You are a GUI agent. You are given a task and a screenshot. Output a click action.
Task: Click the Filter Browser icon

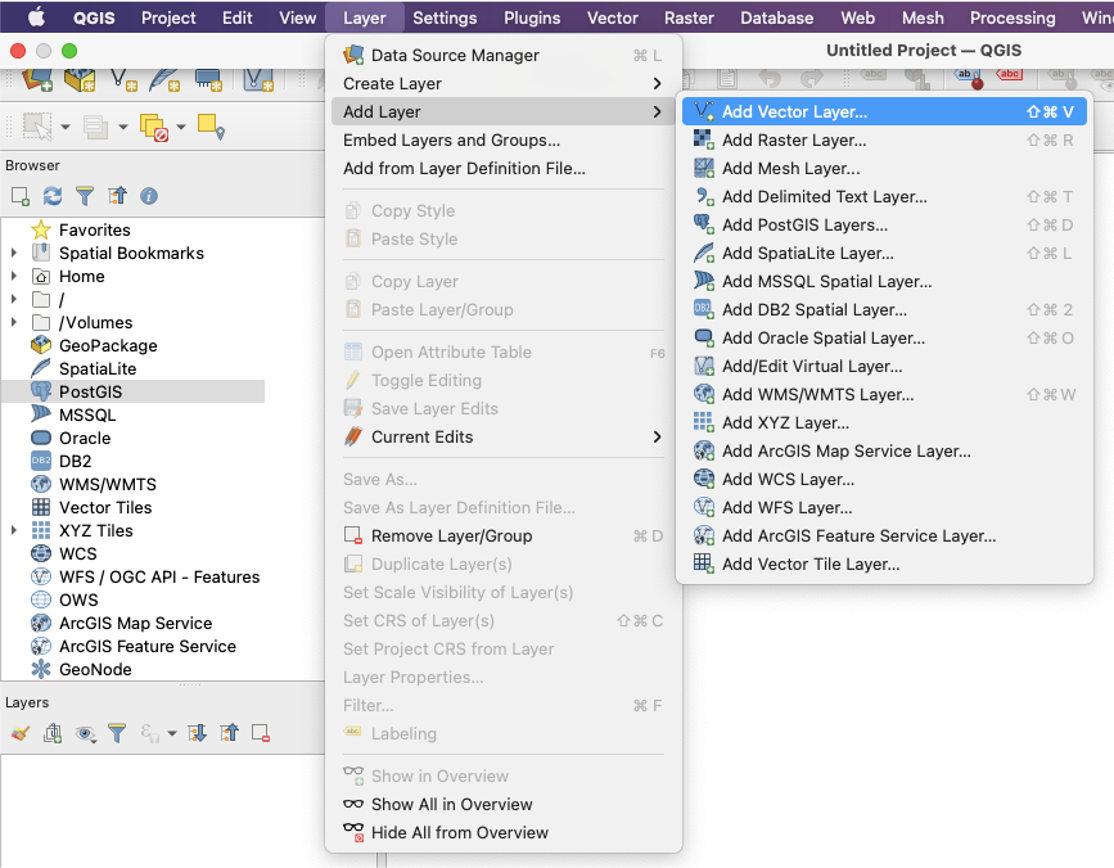[84, 196]
